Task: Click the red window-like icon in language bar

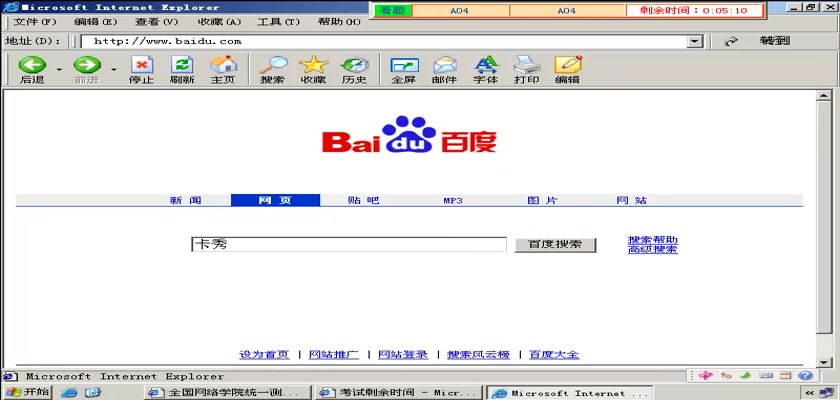Action: pos(785,375)
